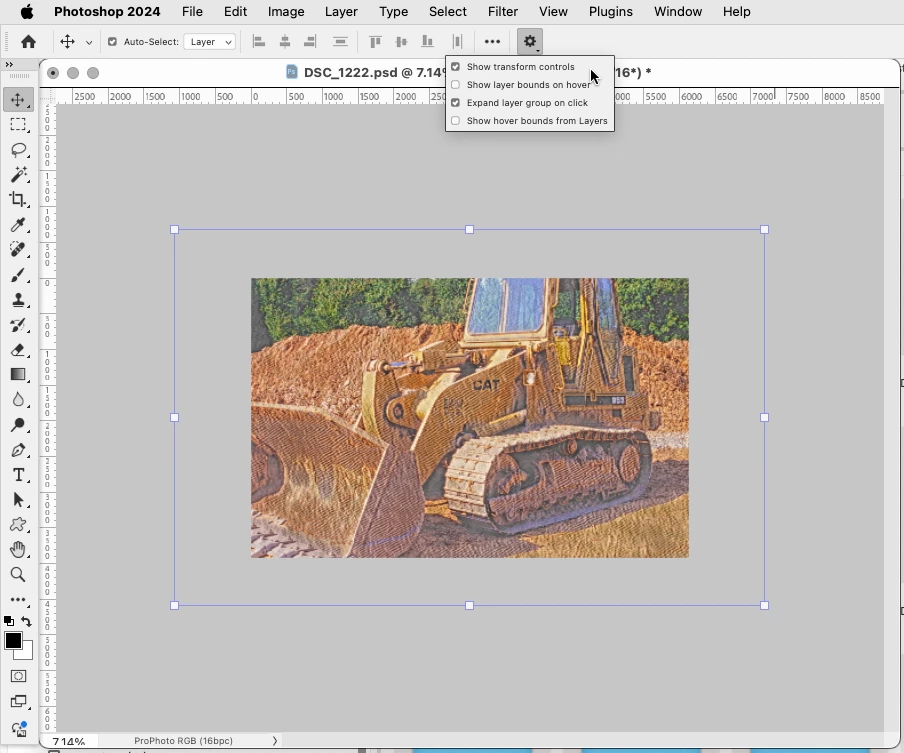The image size is (904, 753).
Task: Open Auto-Select Layer dropdown
Action: tap(210, 42)
